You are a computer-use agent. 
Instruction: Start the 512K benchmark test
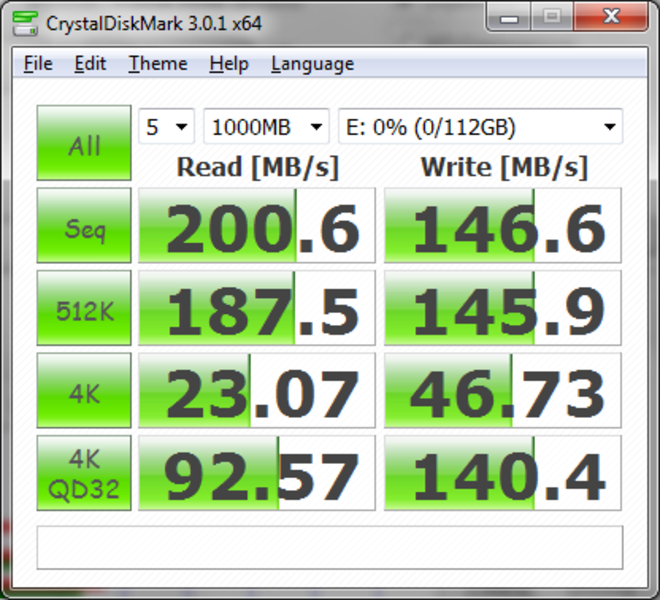click(84, 308)
